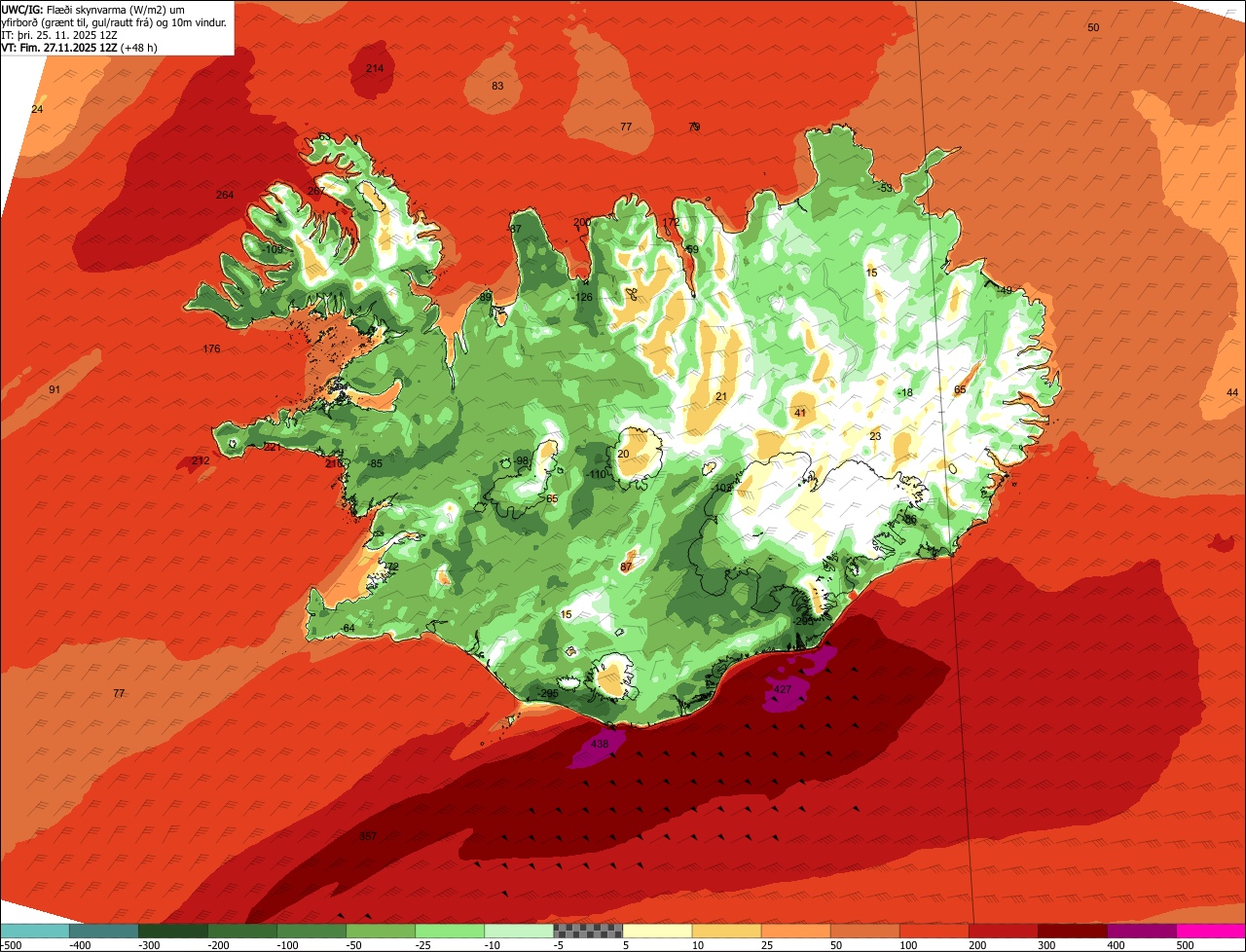Click the 357 value in the dark red band
The width and height of the screenshot is (1246, 952).
tap(368, 835)
